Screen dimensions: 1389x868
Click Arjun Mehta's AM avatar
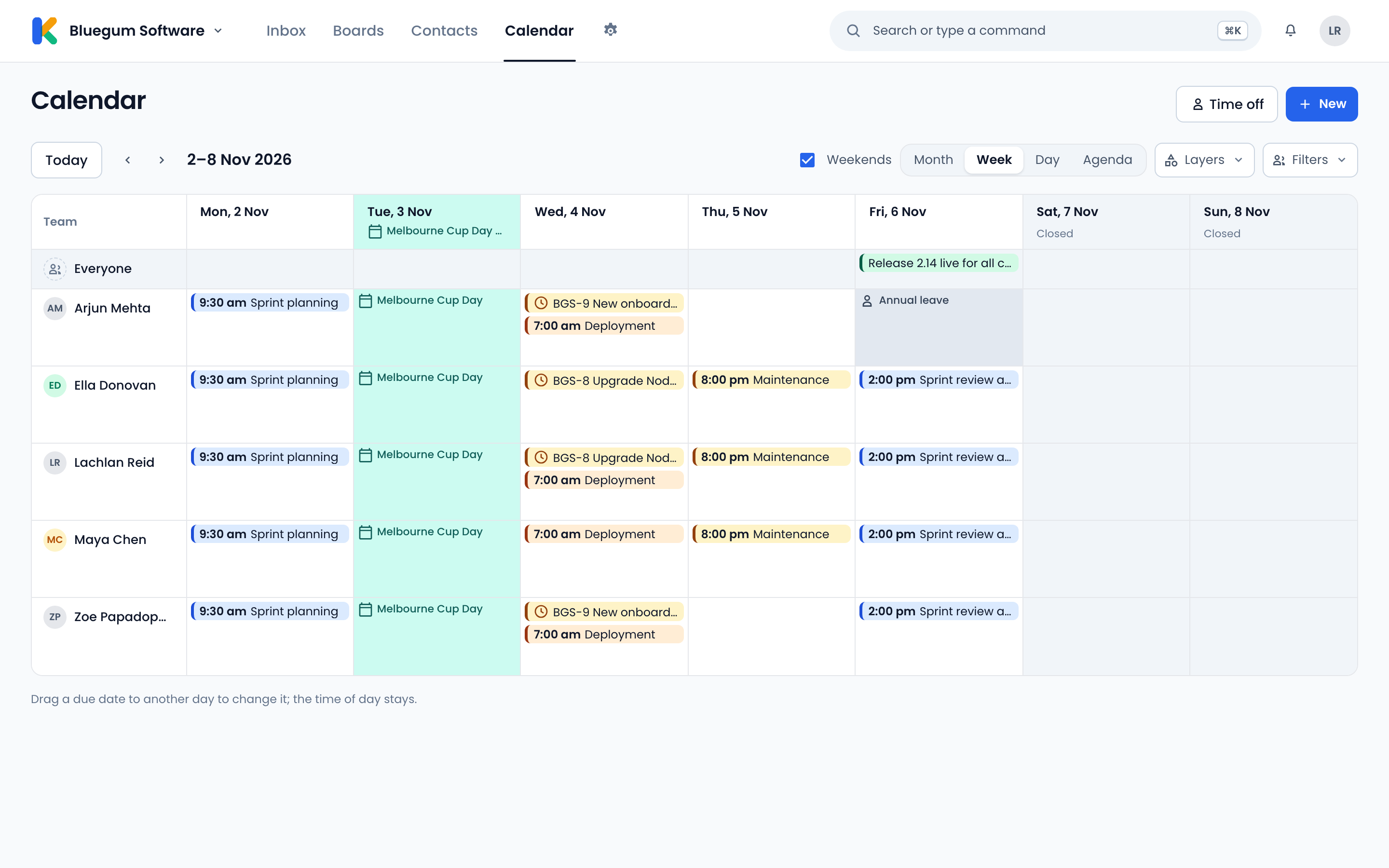click(x=55, y=308)
